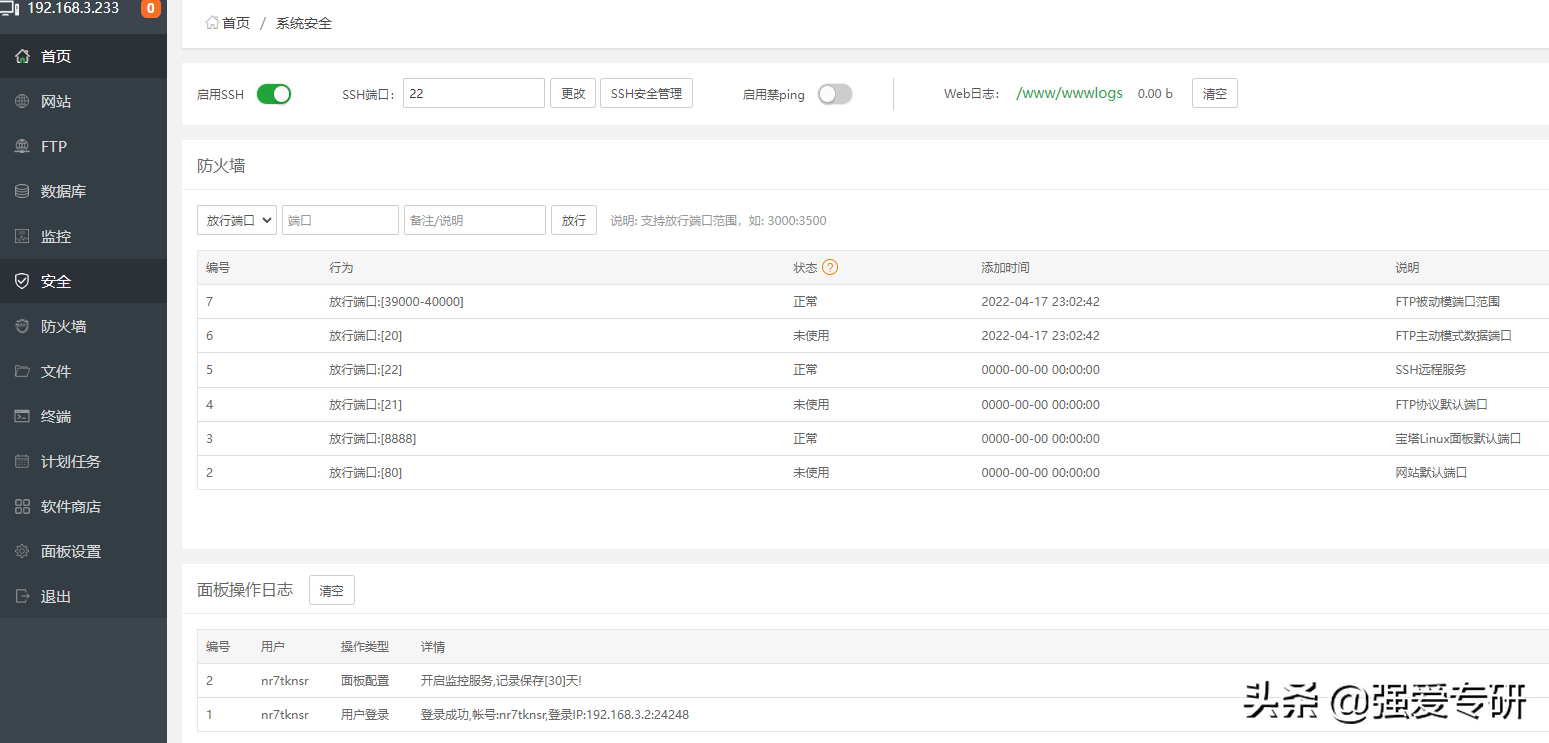This screenshot has height=743, width=1549.
Task: Click the SSH端口 input field
Action: point(474,93)
